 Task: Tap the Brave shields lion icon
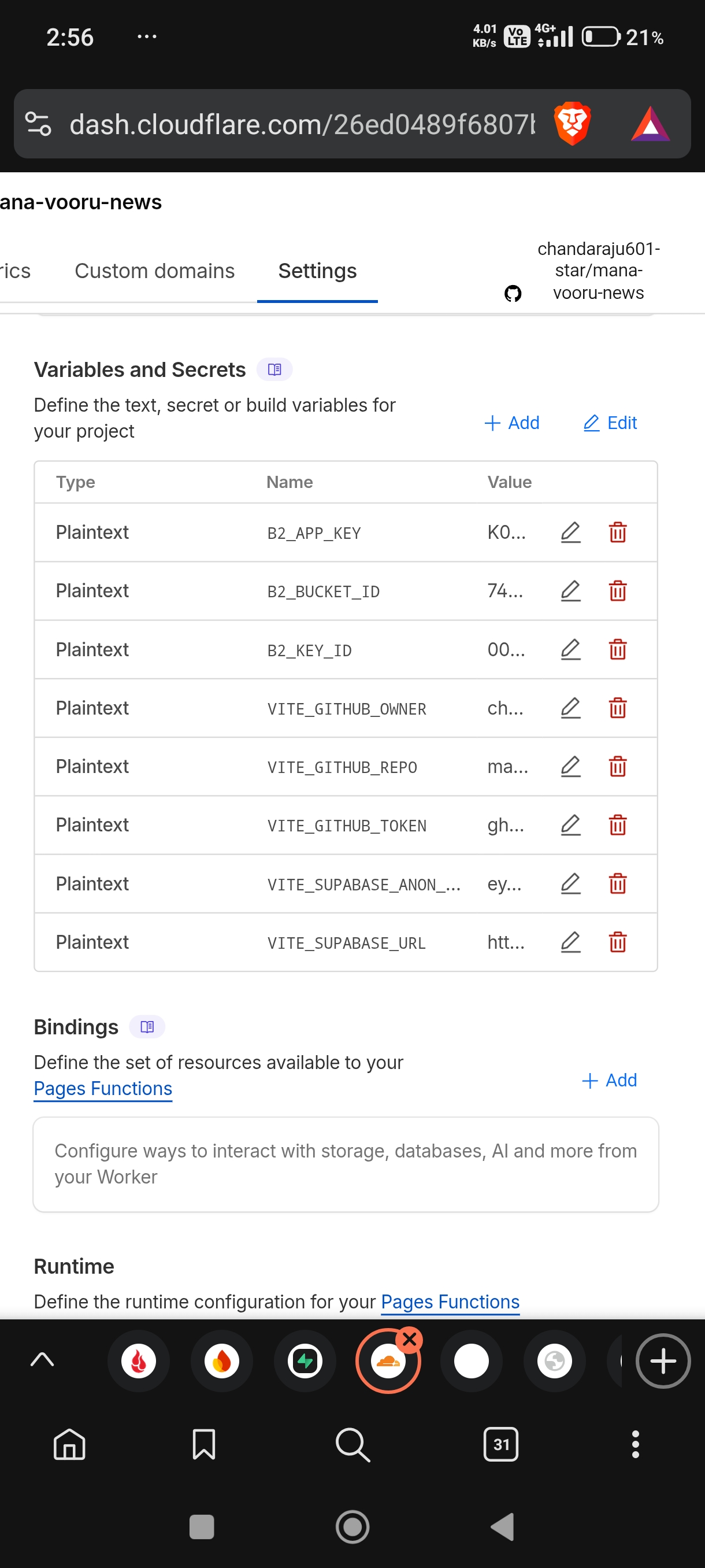click(572, 124)
